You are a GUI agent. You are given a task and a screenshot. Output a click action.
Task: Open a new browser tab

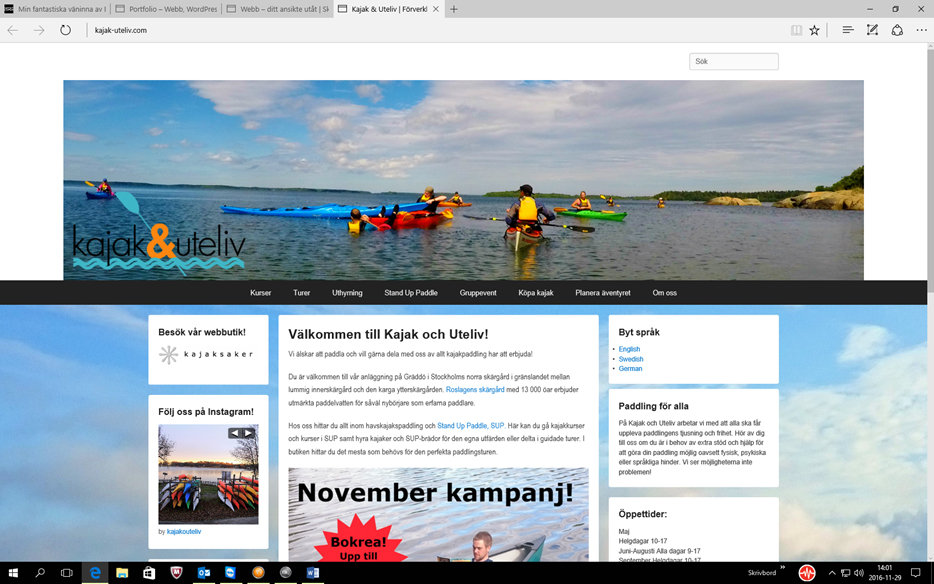point(454,9)
